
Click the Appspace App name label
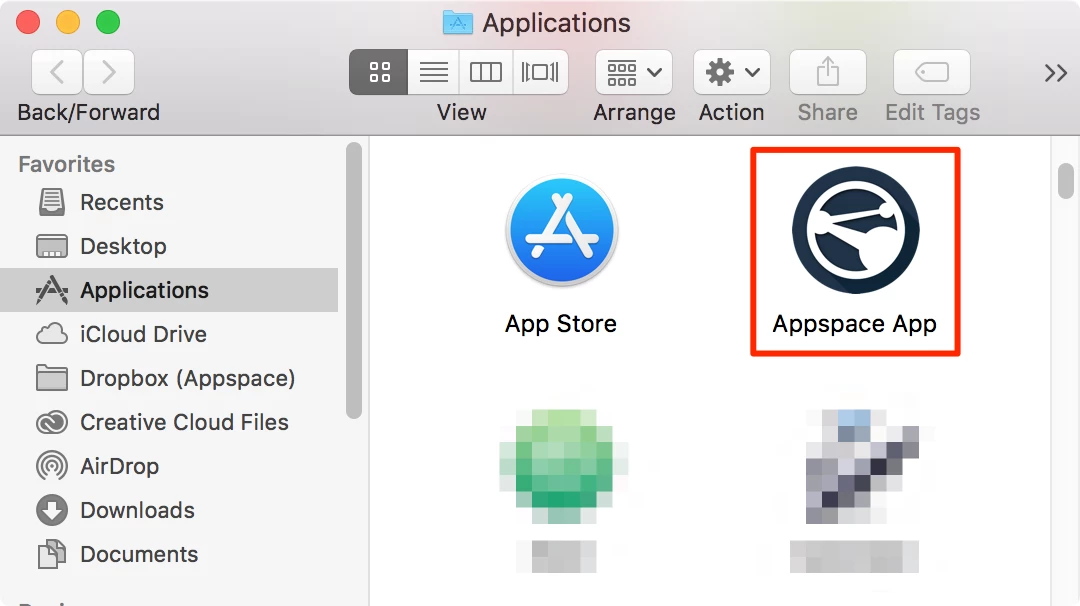[x=854, y=324]
